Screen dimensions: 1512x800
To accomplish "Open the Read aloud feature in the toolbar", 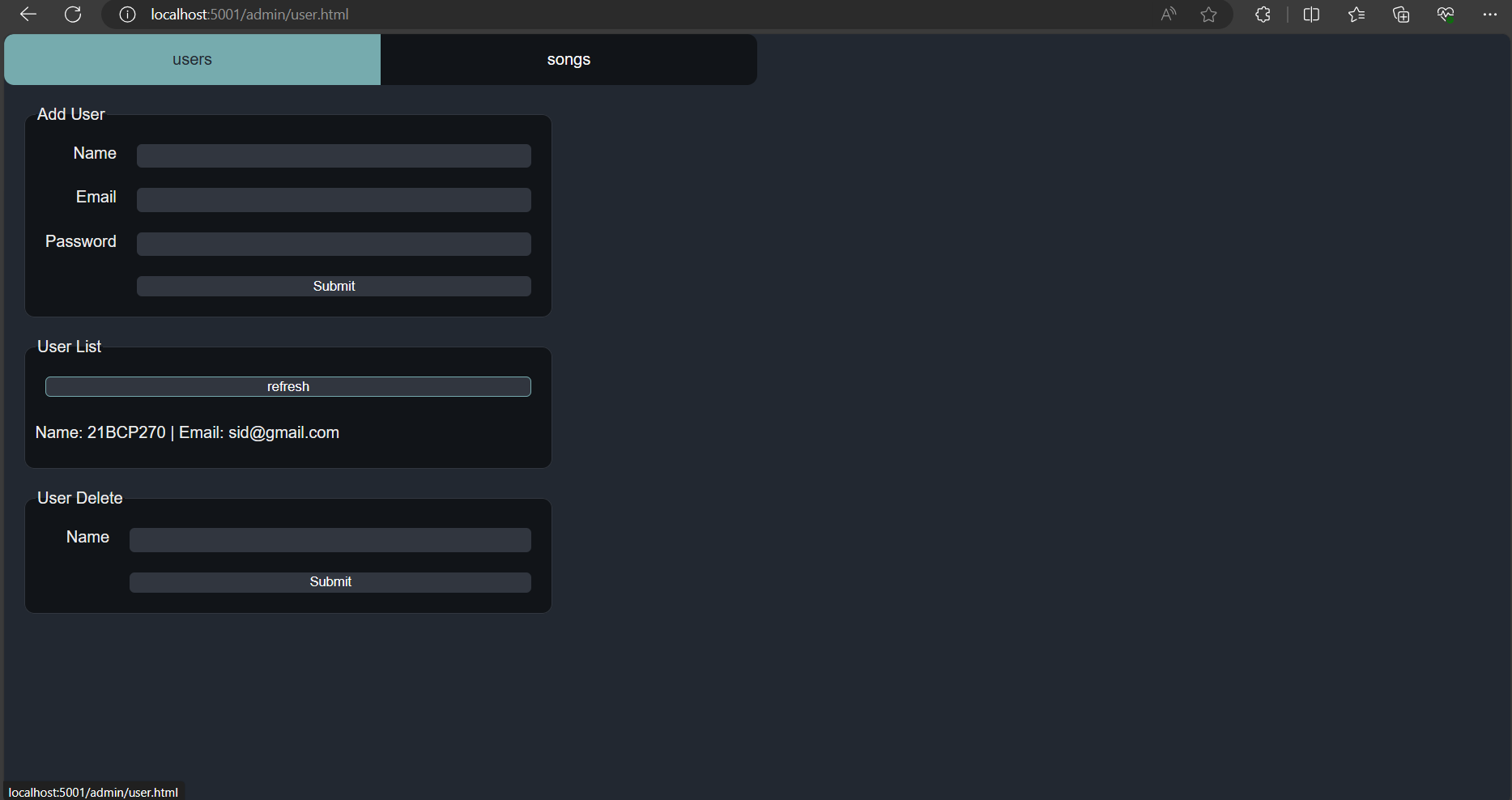I will pos(1167,14).
